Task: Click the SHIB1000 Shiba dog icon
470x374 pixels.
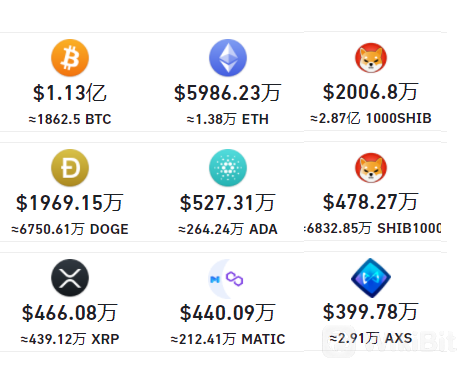Action: (371, 168)
